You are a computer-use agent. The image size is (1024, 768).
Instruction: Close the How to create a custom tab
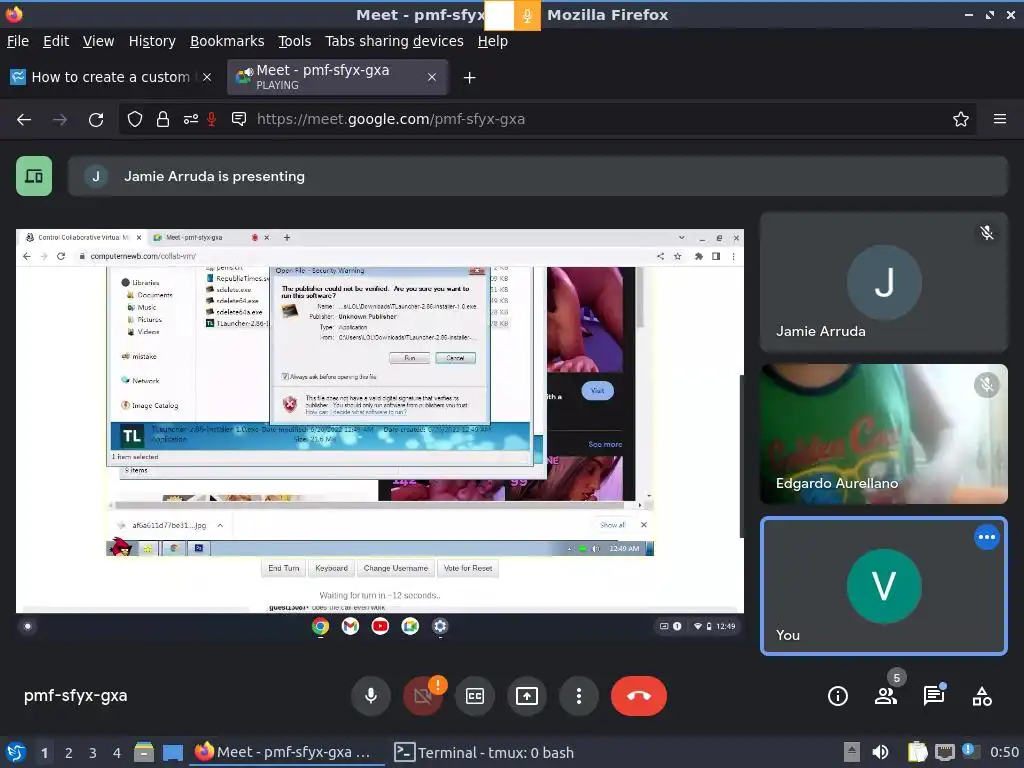point(206,77)
